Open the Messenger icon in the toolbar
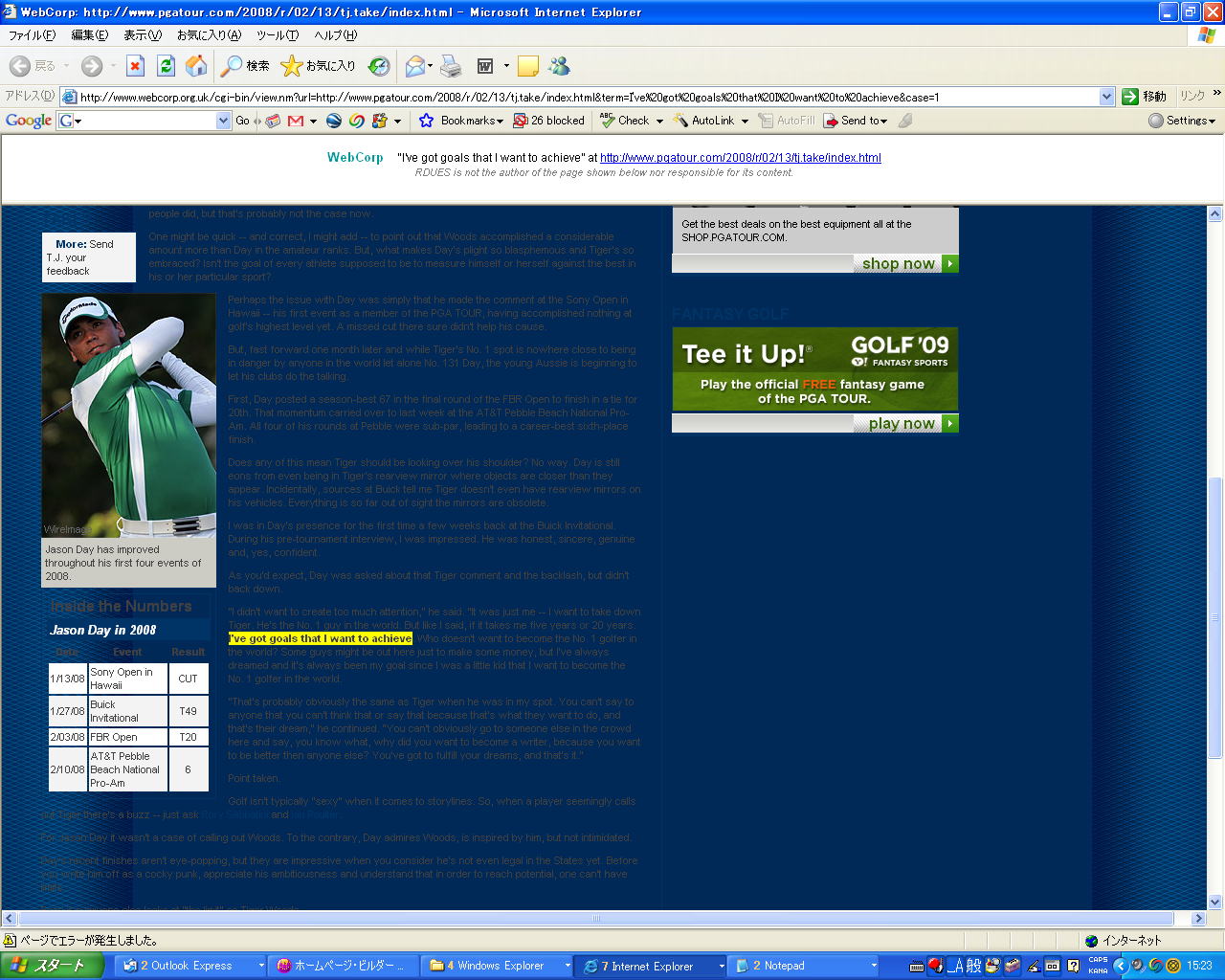The width and height of the screenshot is (1225, 980). (560, 66)
